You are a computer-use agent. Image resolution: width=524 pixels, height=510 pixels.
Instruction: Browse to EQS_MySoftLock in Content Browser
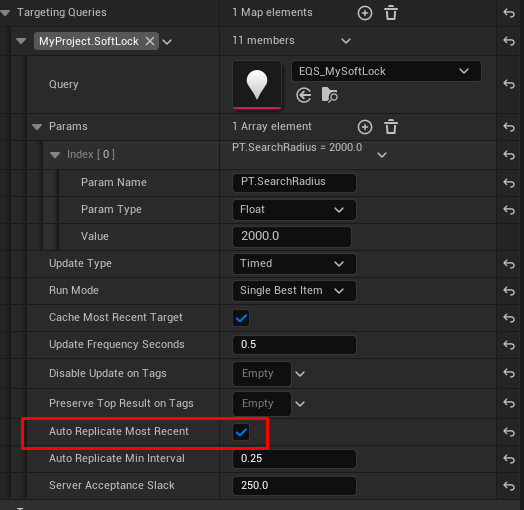click(x=330, y=95)
